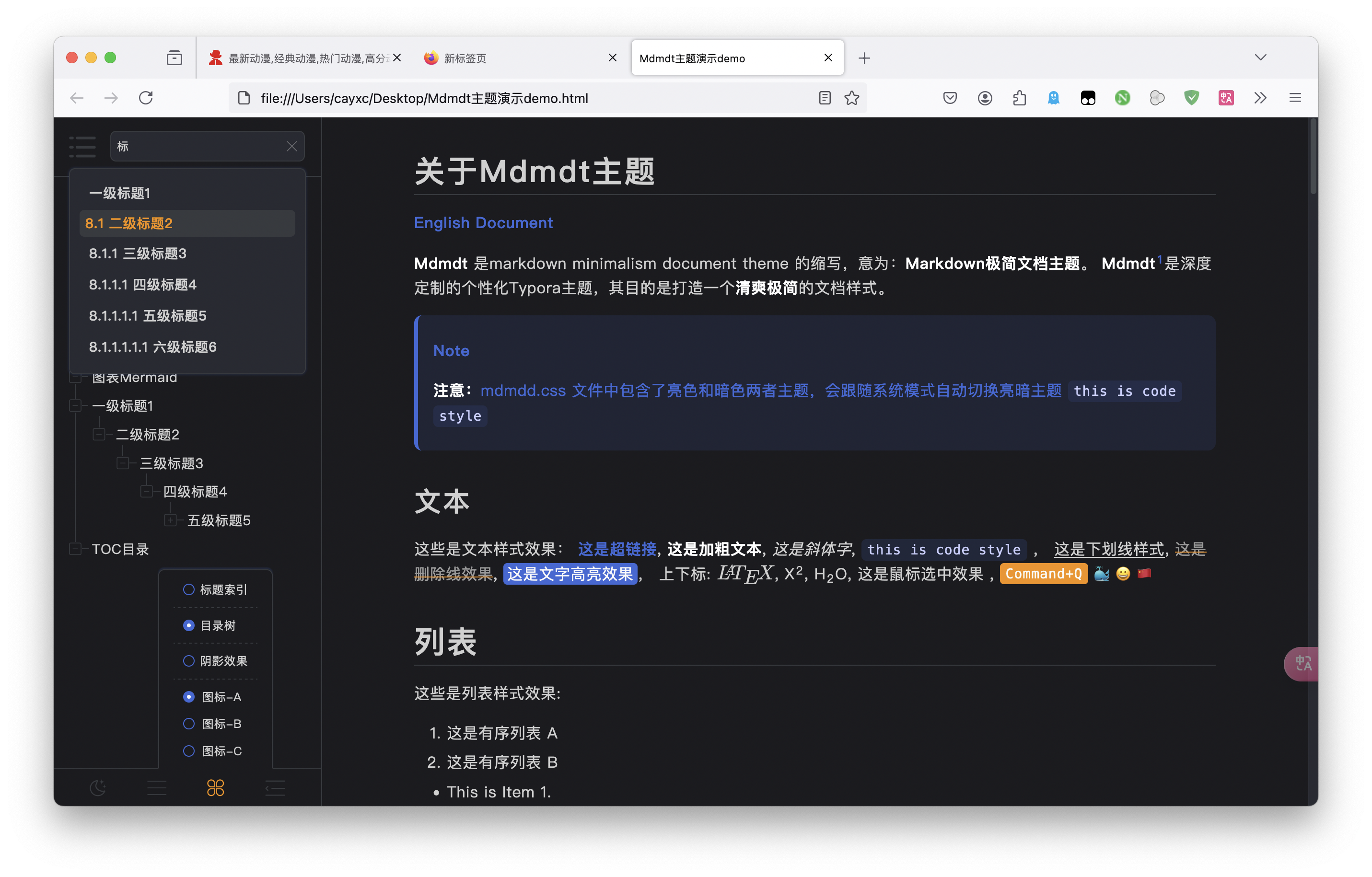Image resolution: width=1372 pixels, height=877 pixels.
Task: Click the green N extension icon
Action: pyautogui.click(x=1122, y=98)
